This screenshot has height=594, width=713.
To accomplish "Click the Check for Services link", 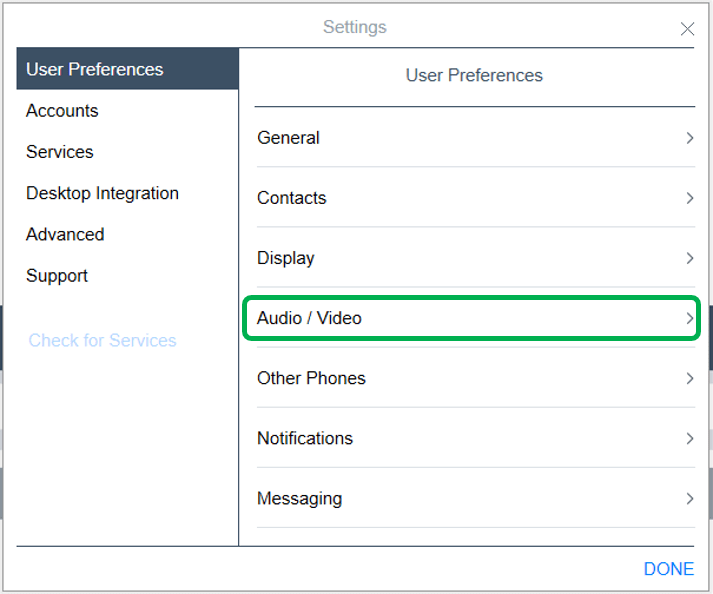I will pyautogui.click(x=102, y=341).
